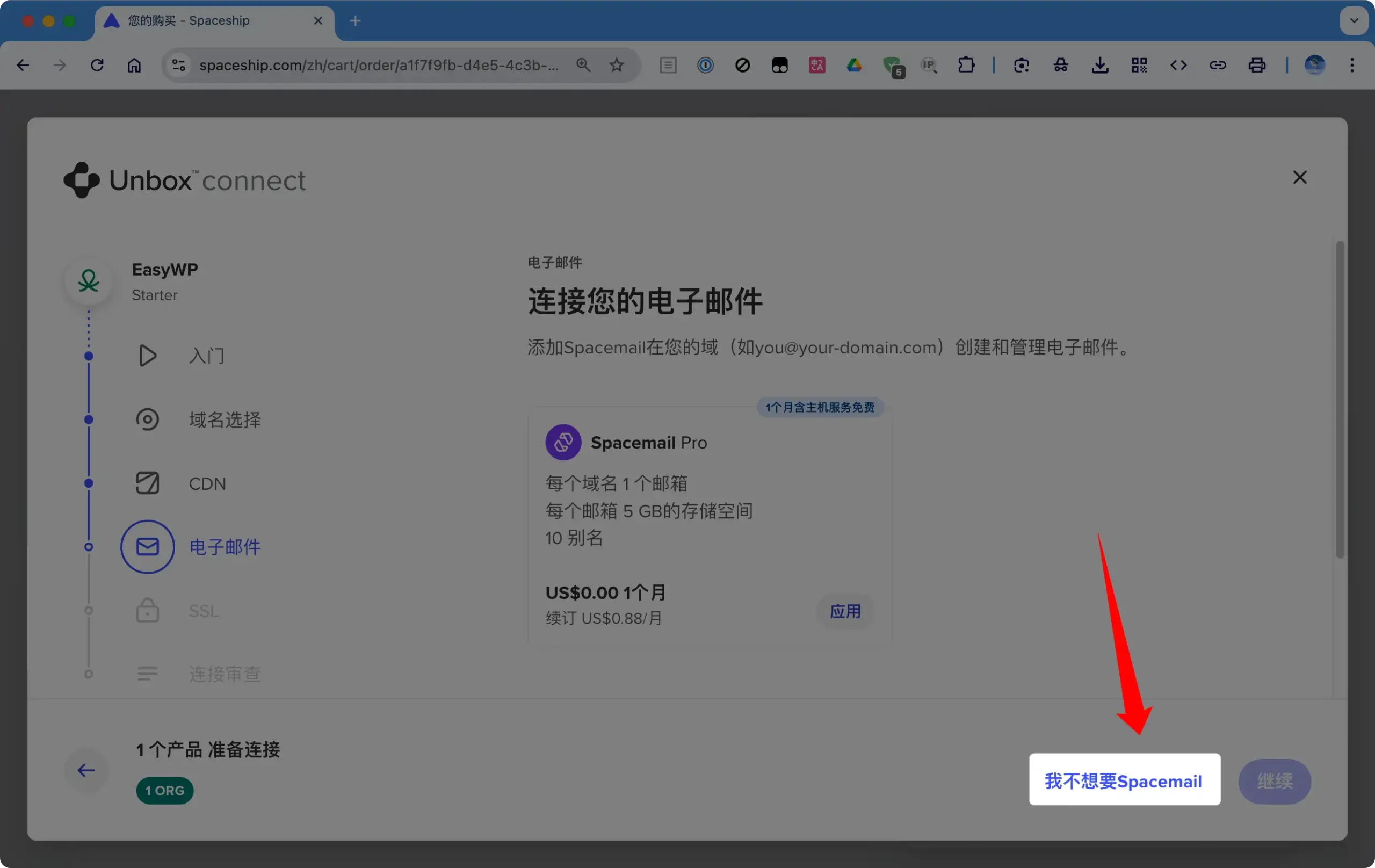1375x868 pixels.
Task: Apply the Spacemail Pro plan via 应用
Action: pos(845,612)
